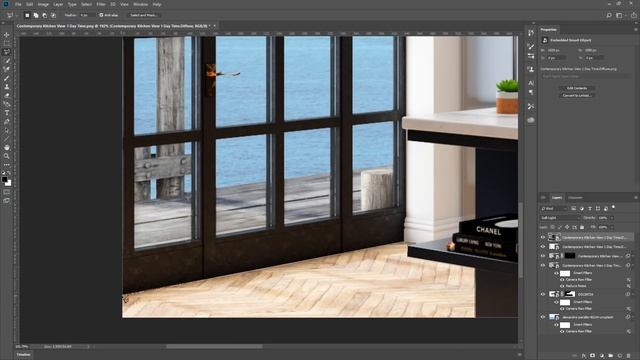Create new adjustment layer icon
Image resolution: width=640 pixels, height=360 pixels.
pyautogui.click(x=602, y=356)
